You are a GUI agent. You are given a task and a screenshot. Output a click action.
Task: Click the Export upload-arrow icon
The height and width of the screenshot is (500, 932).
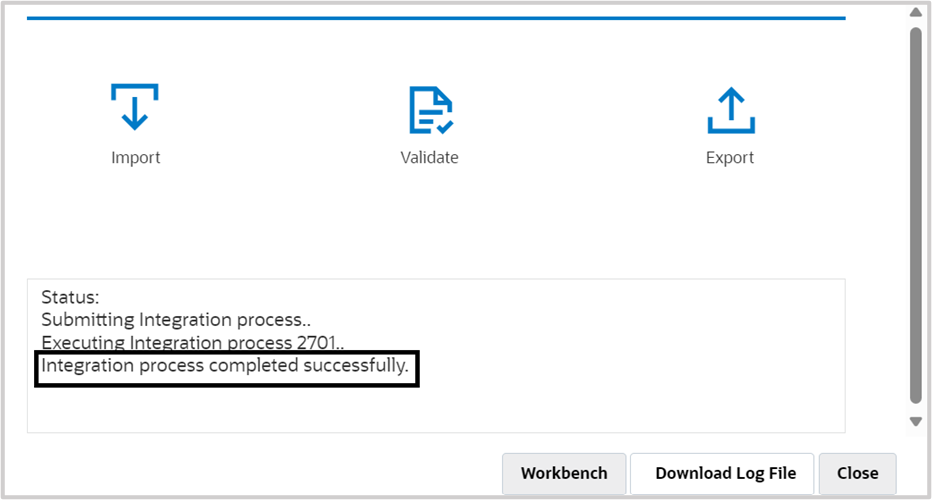[730, 110]
